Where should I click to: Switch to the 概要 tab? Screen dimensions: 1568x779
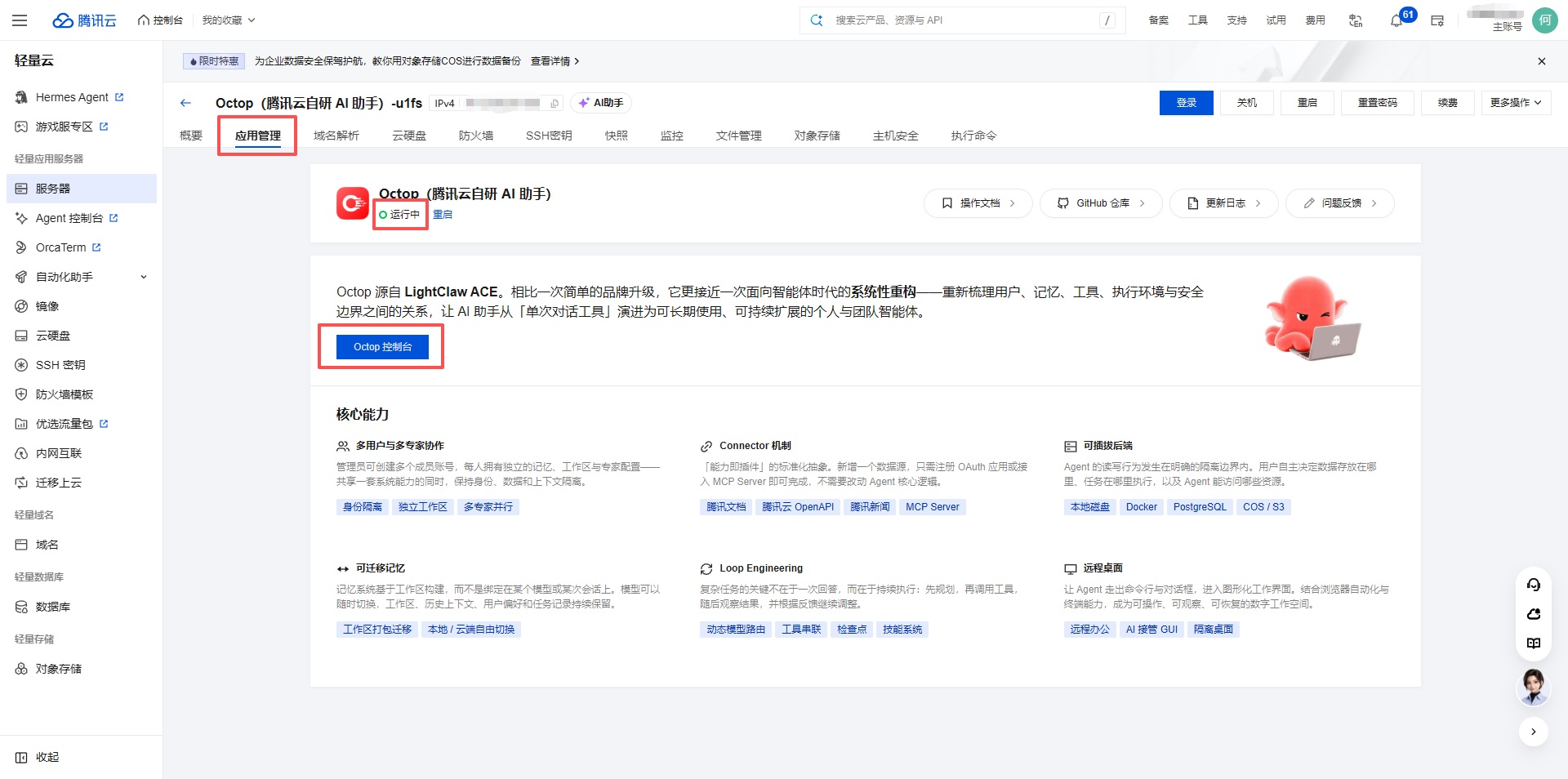point(191,136)
